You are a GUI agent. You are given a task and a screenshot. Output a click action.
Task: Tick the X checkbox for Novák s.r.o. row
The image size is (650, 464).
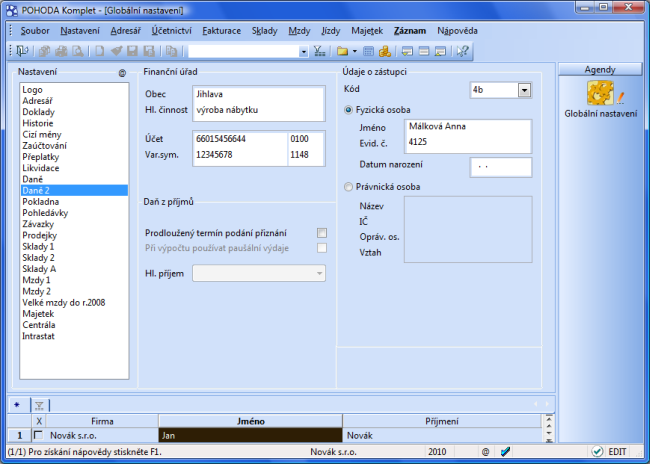[x=39, y=435]
